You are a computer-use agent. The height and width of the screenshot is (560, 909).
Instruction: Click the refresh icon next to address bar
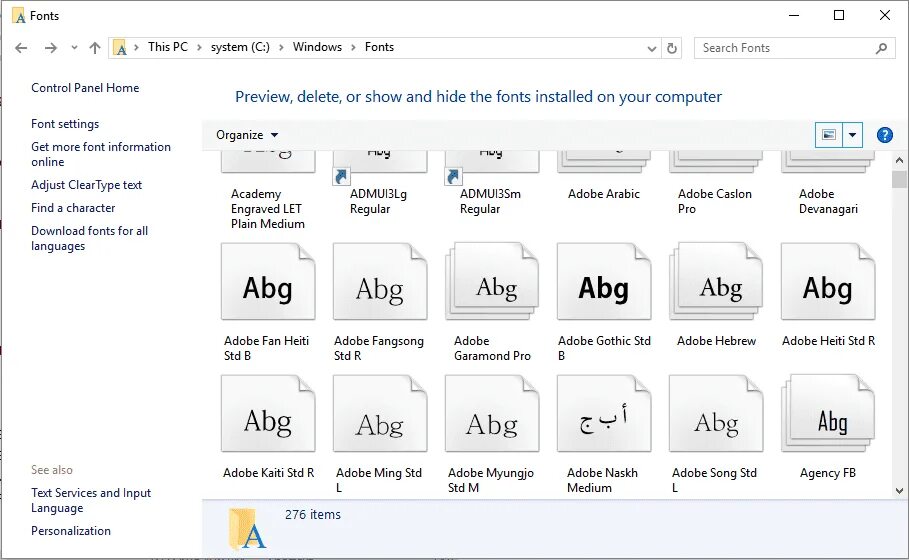point(672,48)
